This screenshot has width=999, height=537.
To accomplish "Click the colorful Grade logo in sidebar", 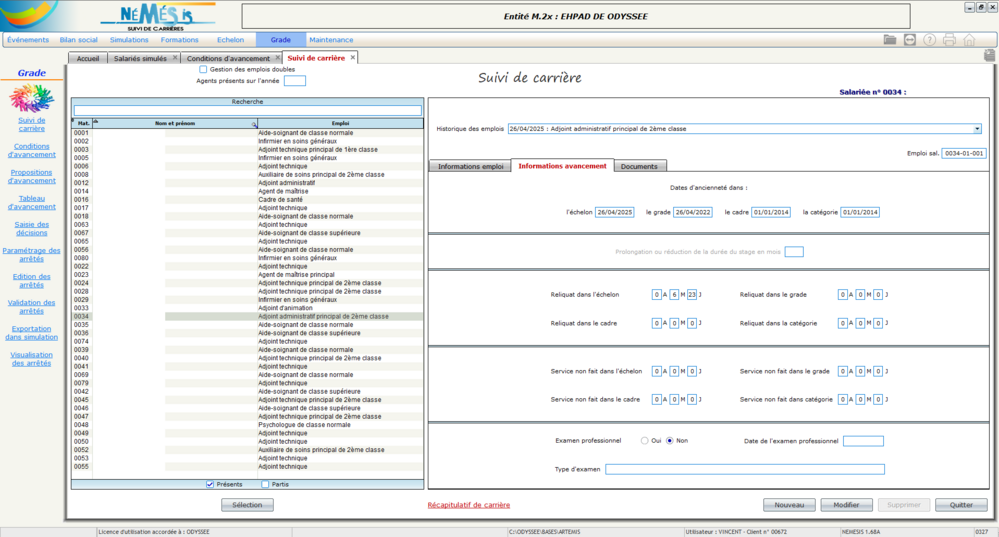I will [x=31, y=98].
